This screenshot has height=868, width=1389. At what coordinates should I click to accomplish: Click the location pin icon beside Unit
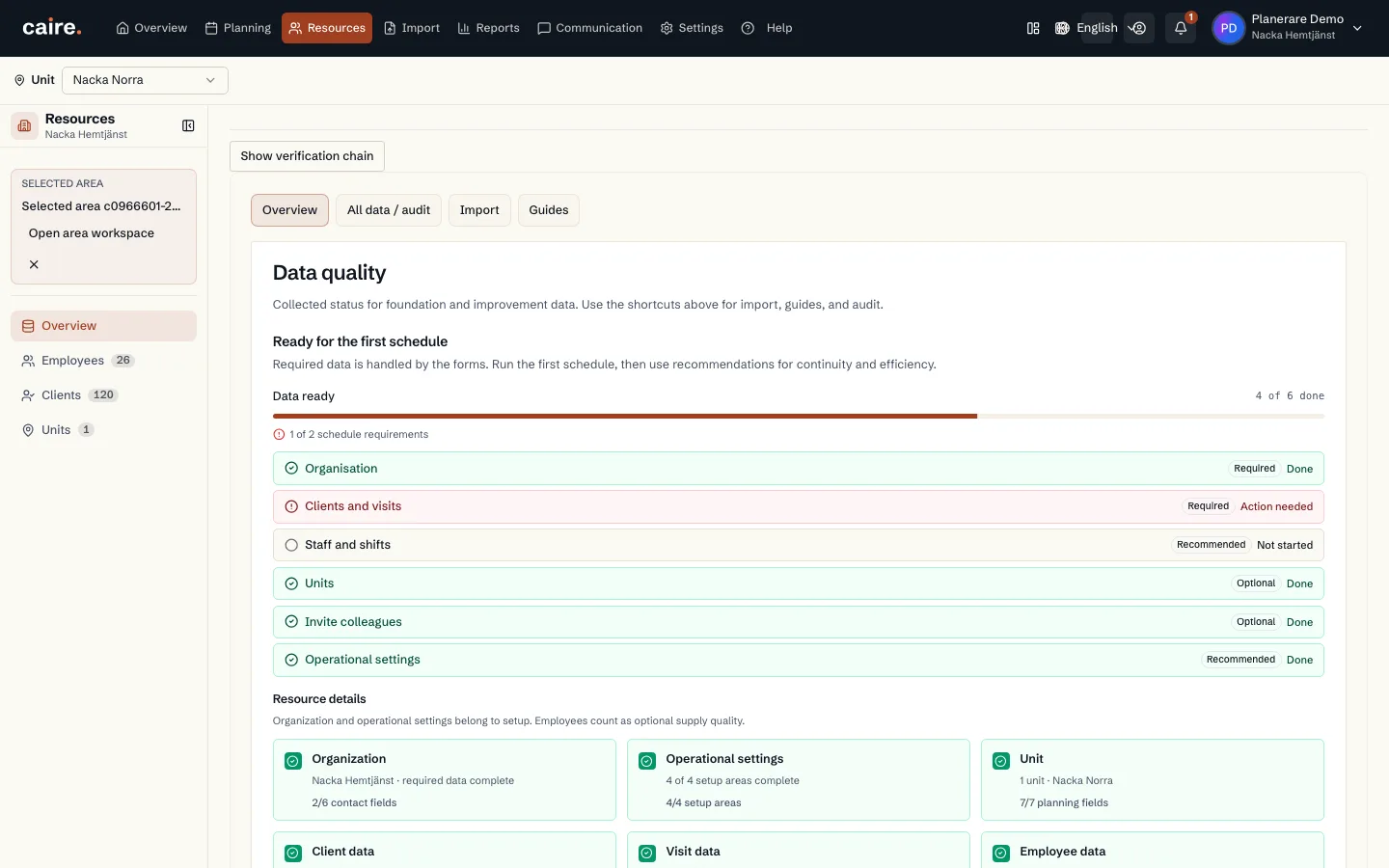click(x=19, y=80)
